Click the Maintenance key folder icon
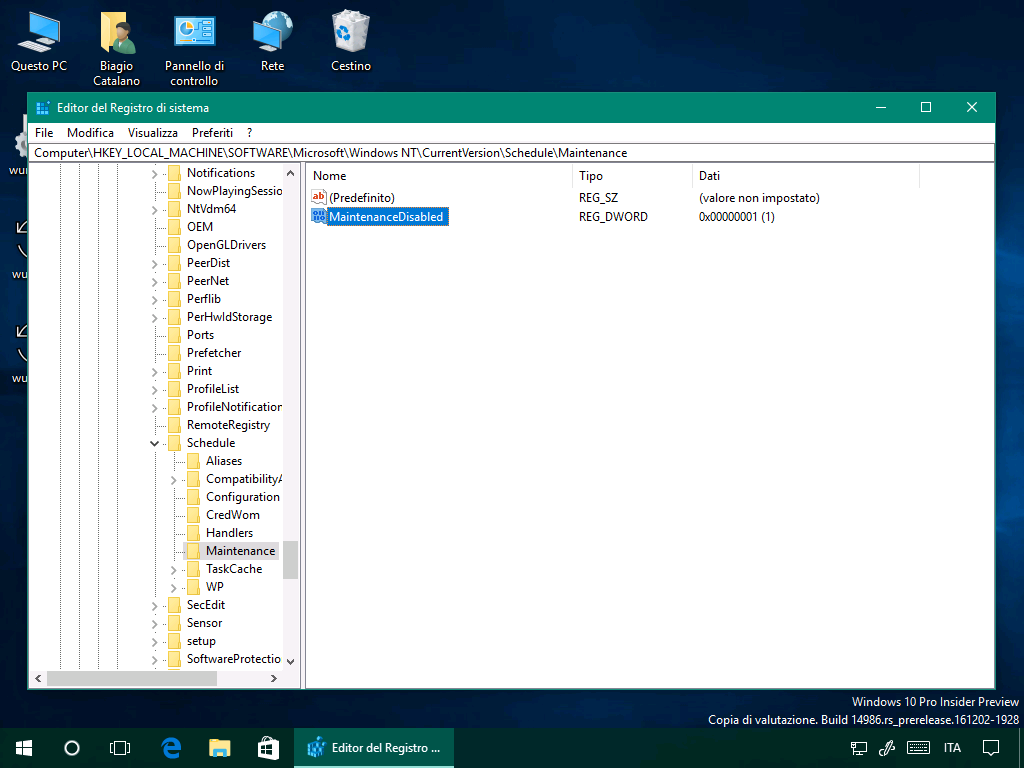 coord(193,551)
